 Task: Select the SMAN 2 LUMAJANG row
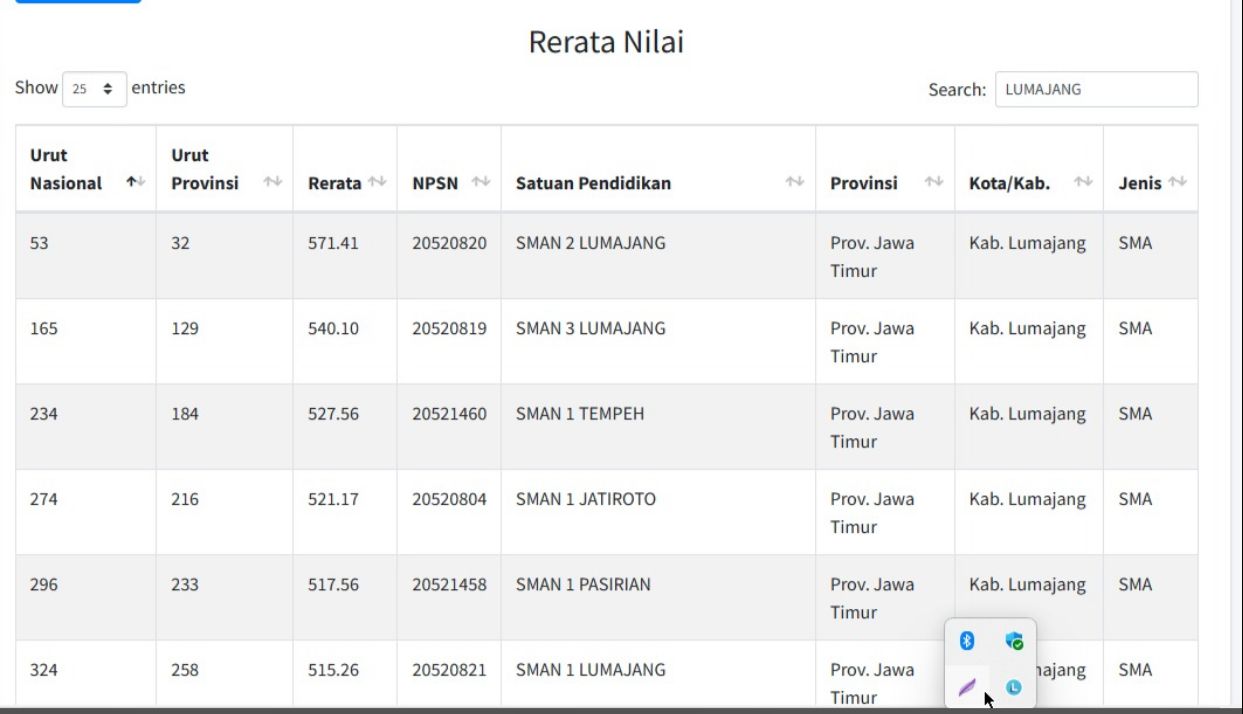[x=590, y=243]
